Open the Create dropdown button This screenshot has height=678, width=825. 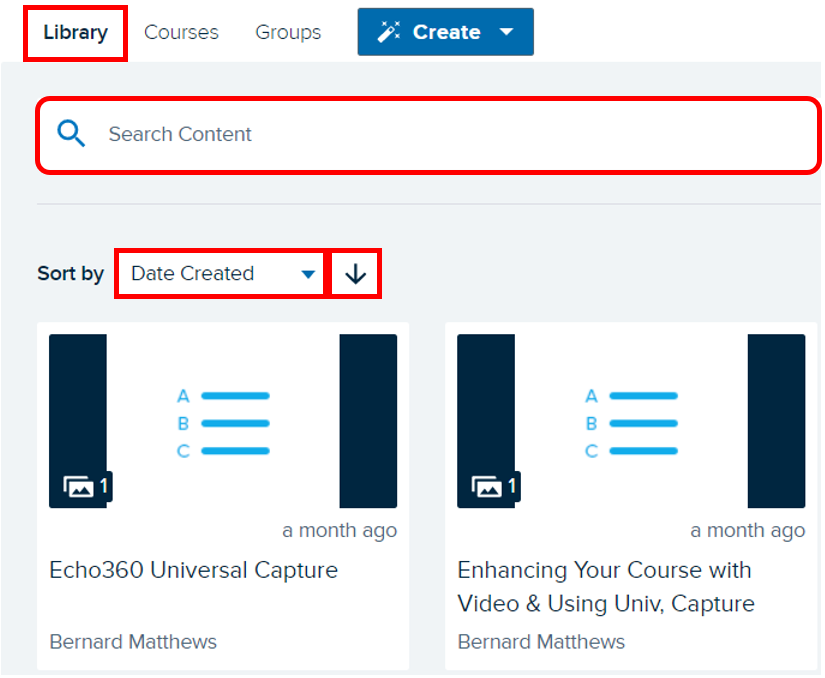[446, 32]
